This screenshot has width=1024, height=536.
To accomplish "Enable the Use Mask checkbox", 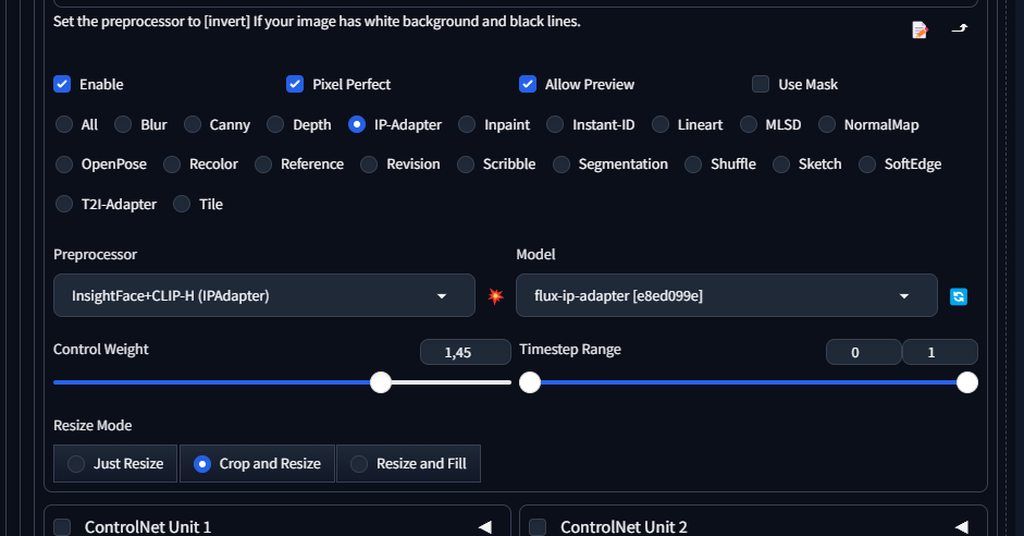I will (x=760, y=84).
